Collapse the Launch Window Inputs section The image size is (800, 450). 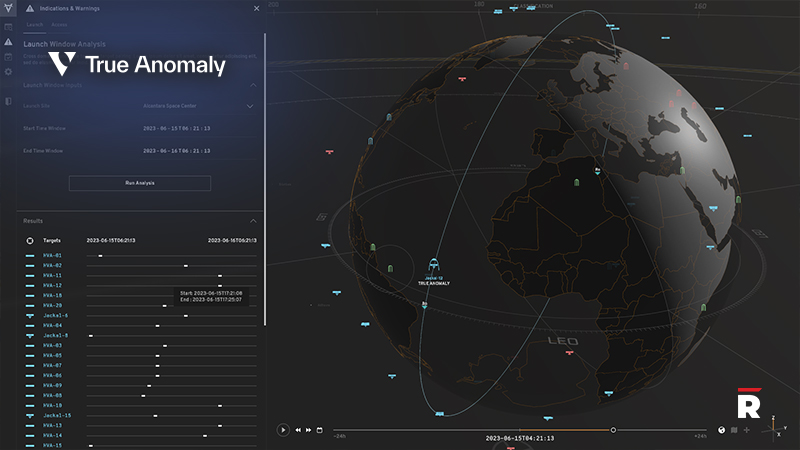253,85
